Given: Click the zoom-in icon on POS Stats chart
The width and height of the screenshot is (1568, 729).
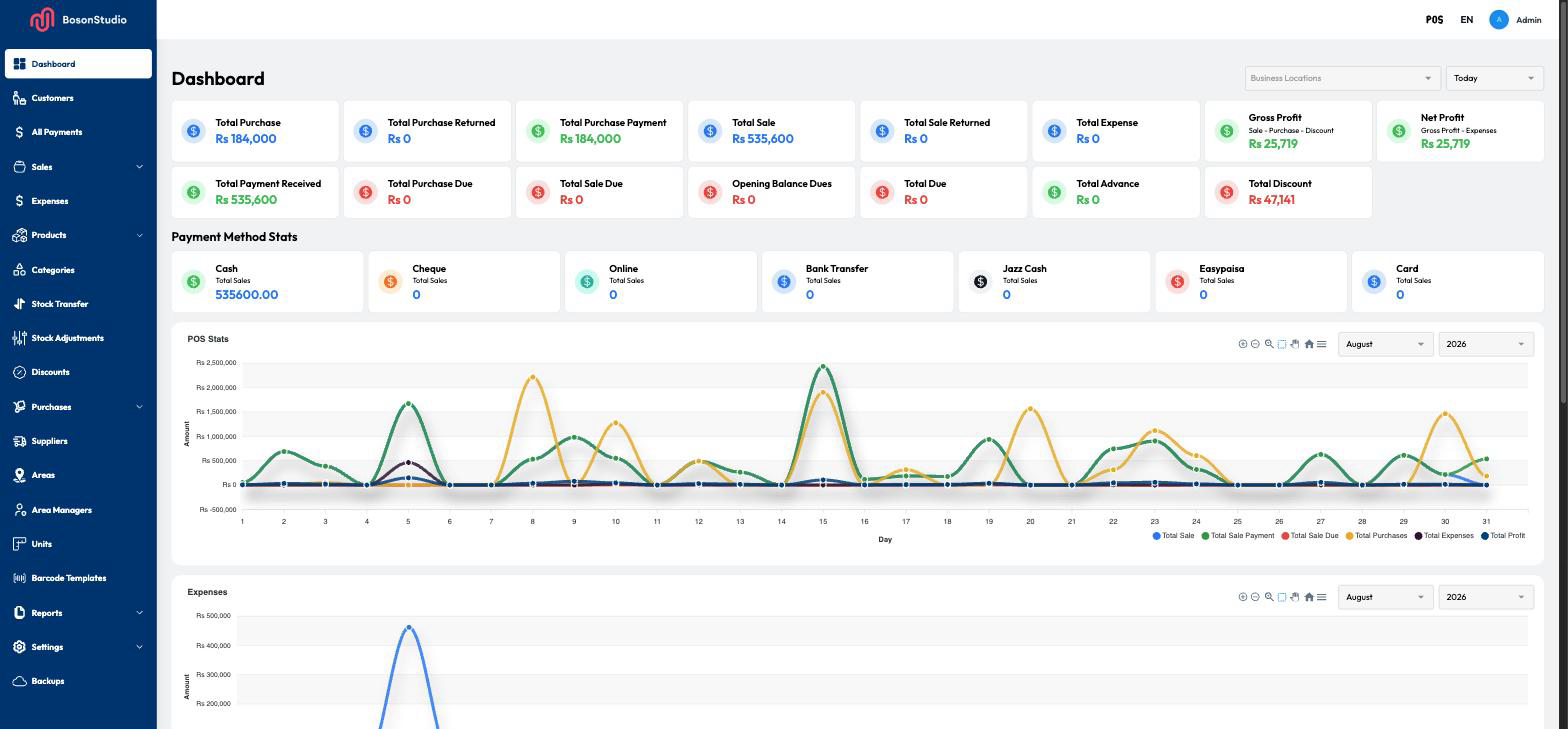Looking at the screenshot, I should point(1243,344).
